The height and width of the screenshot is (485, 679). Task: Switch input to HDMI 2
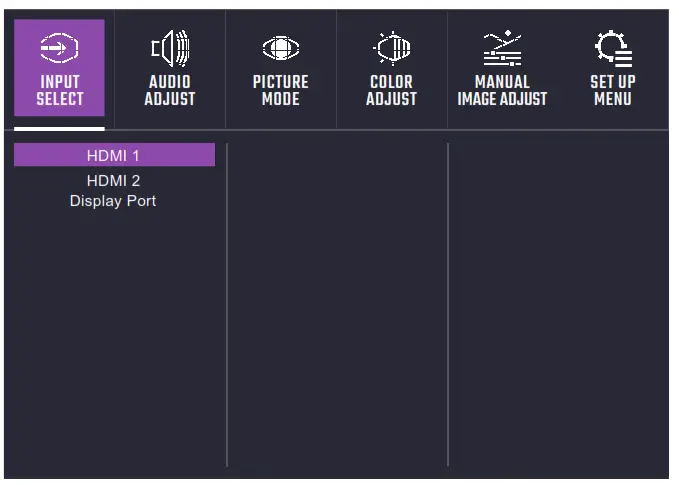click(x=114, y=181)
